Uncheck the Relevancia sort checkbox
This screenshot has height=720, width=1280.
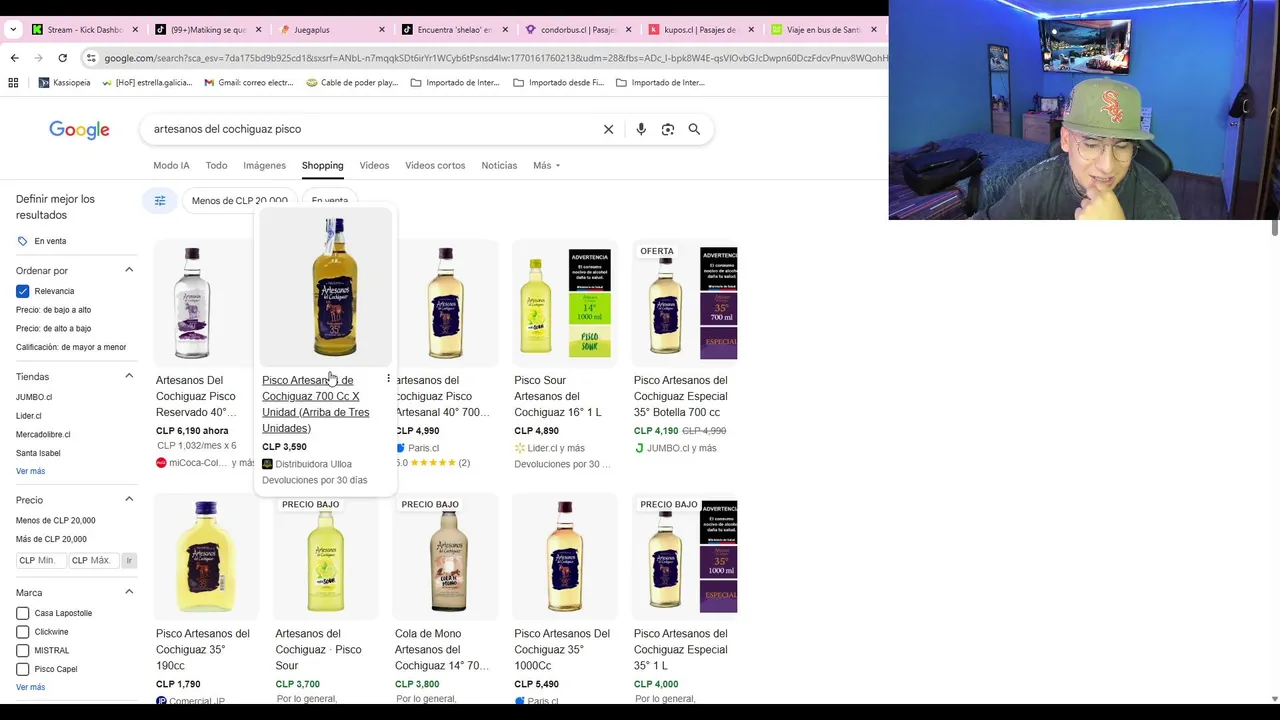[23, 291]
